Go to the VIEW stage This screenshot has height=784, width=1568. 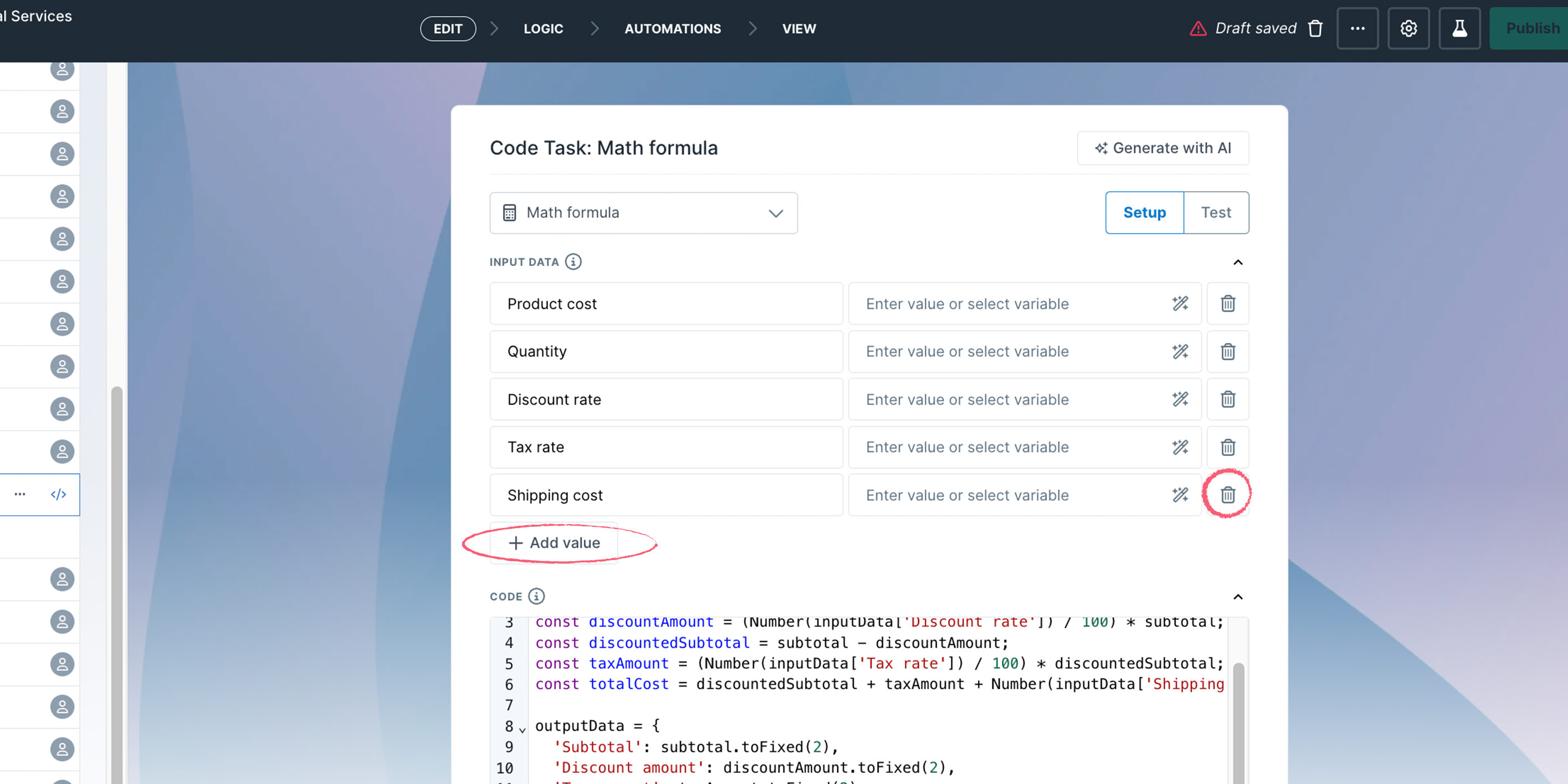pos(798,29)
